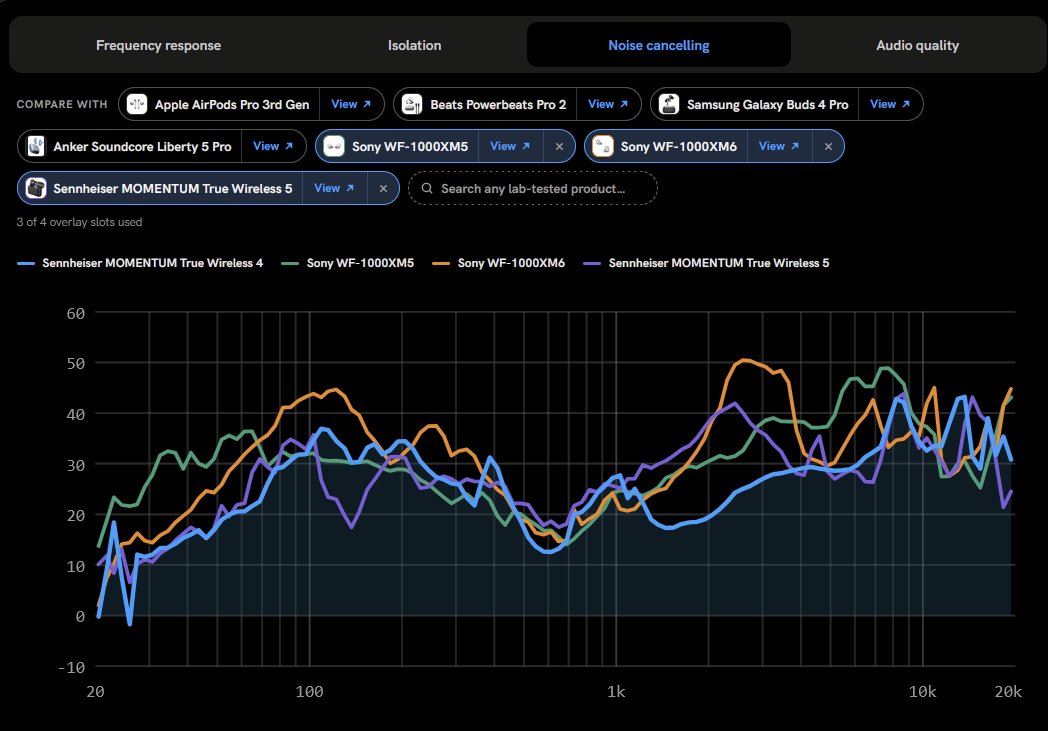Screen dimensions: 1048x731
Task: View Samsung Galaxy Buds 4 Pro page
Action: (890, 104)
